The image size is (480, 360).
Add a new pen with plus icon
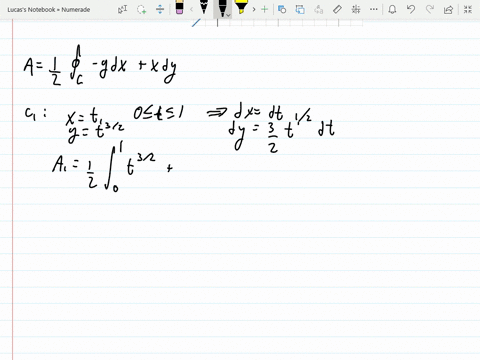click(265, 9)
